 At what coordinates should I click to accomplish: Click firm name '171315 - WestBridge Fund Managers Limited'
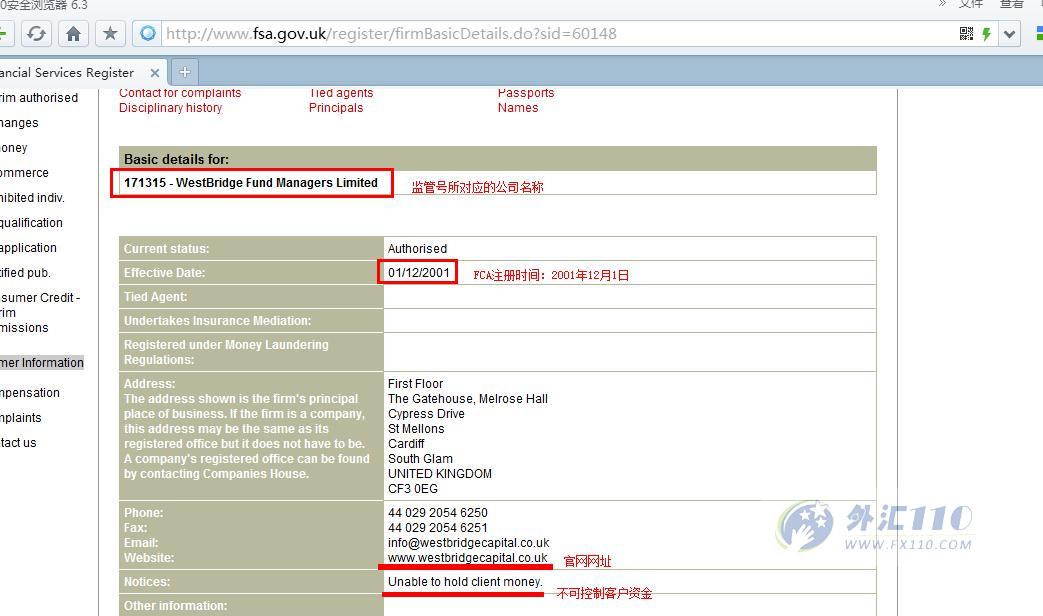(251, 183)
